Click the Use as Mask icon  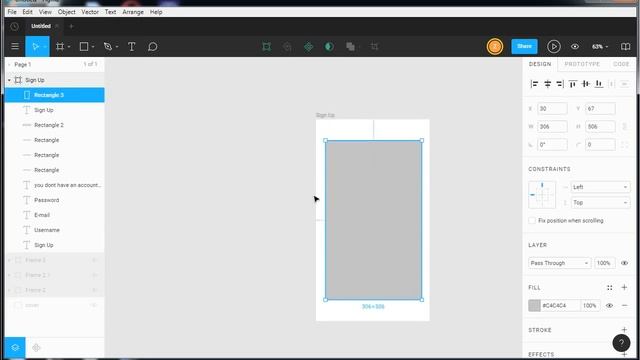click(329, 47)
